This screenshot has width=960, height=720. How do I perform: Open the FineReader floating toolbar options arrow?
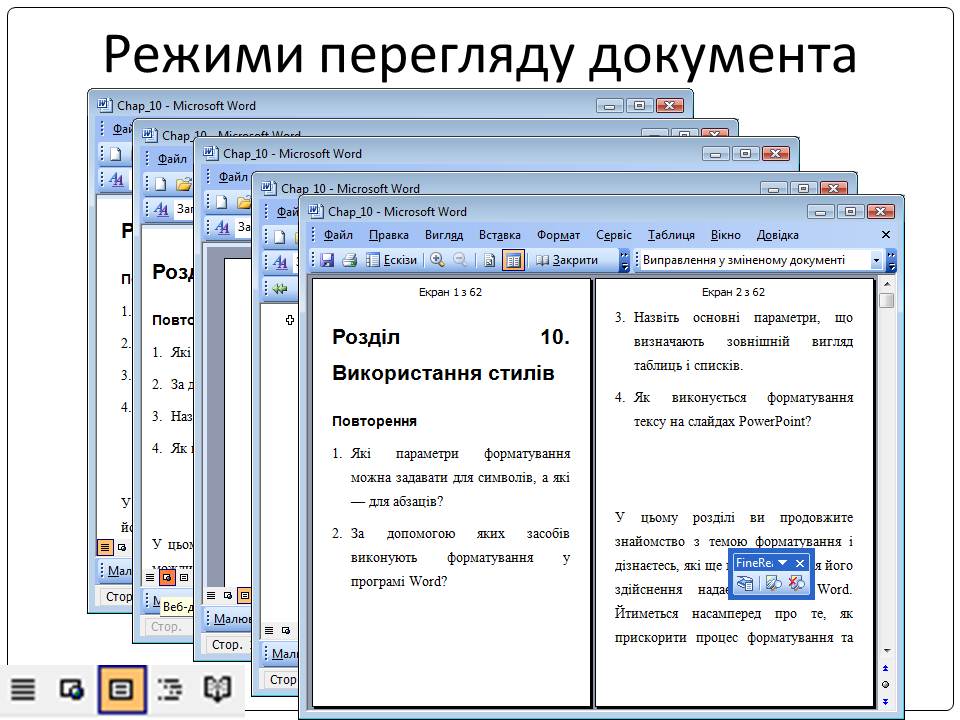tap(783, 563)
